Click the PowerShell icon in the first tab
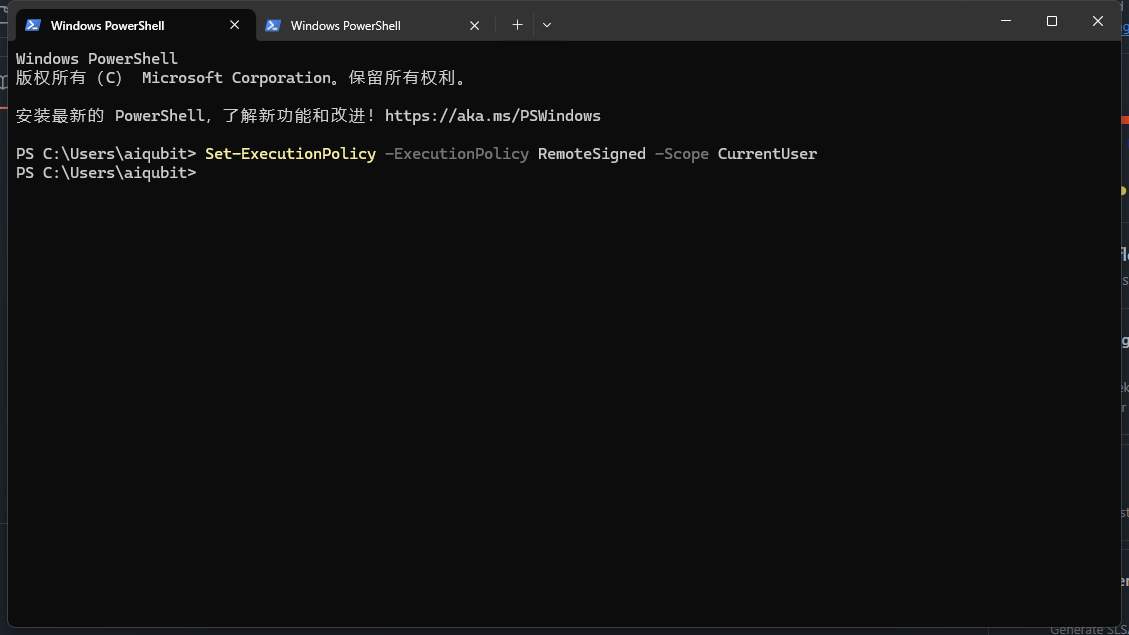 coord(33,25)
